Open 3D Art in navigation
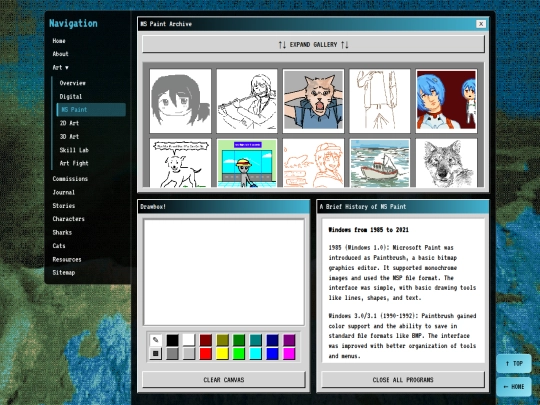540x405 pixels. (x=69, y=136)
